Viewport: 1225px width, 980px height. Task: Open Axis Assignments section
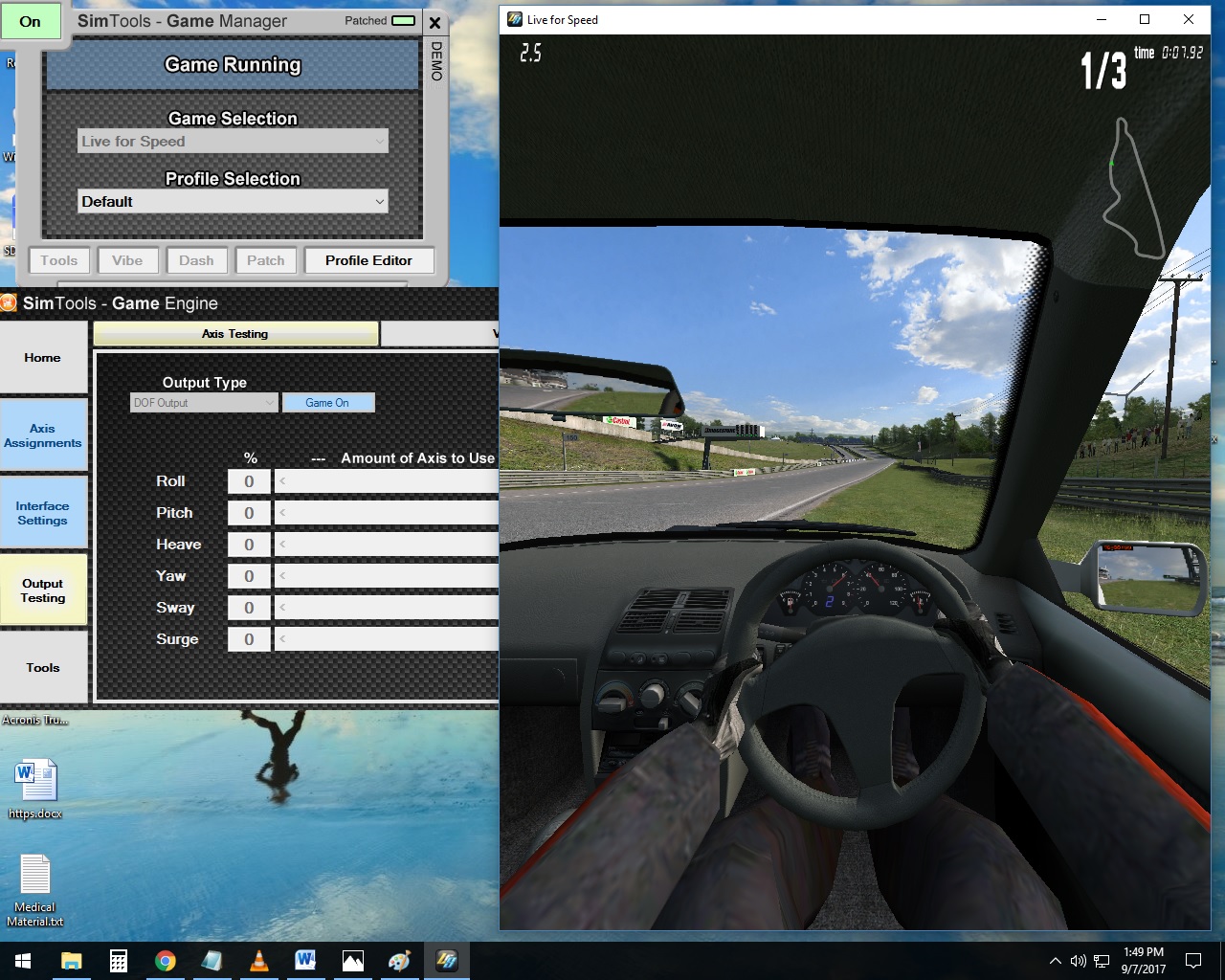(x=43, y=435)
